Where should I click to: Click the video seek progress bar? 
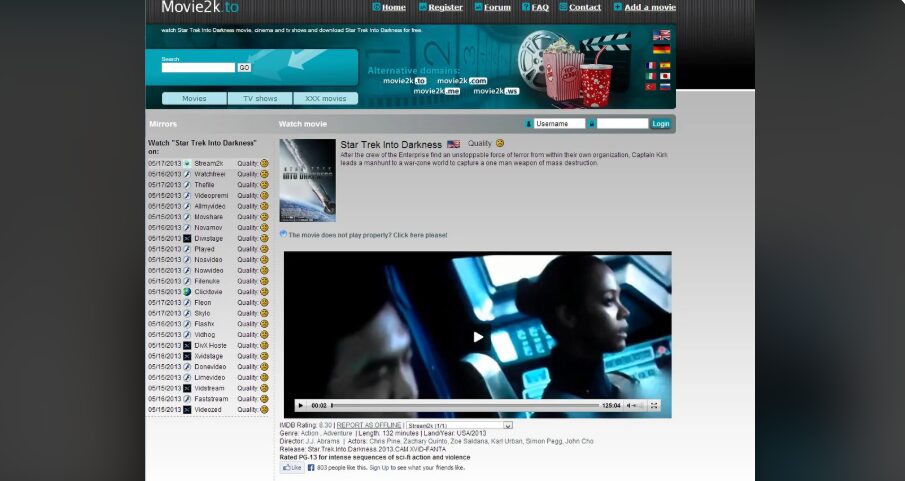point(465,405)
